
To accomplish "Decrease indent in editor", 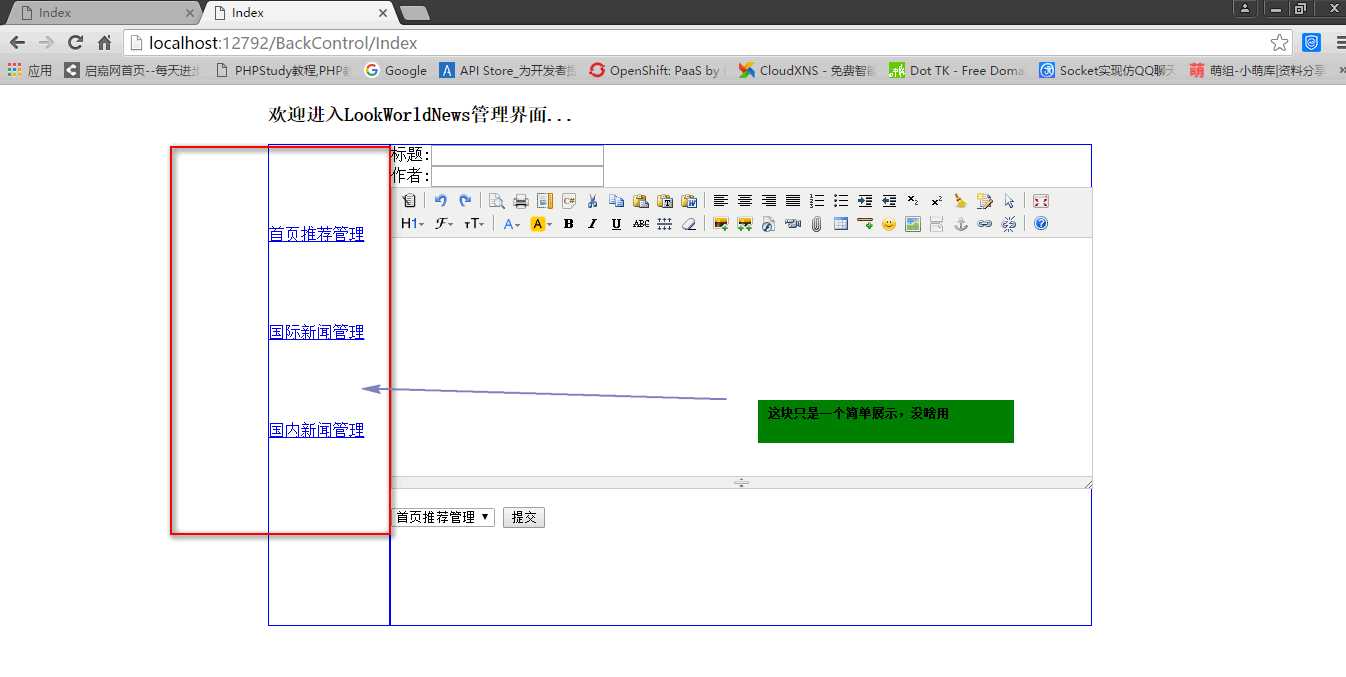I will pos(889,201).
